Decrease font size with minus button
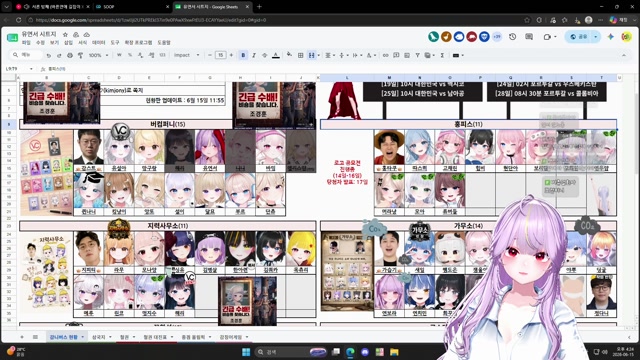This screenshot has width=640, height=360. [210, 55]
